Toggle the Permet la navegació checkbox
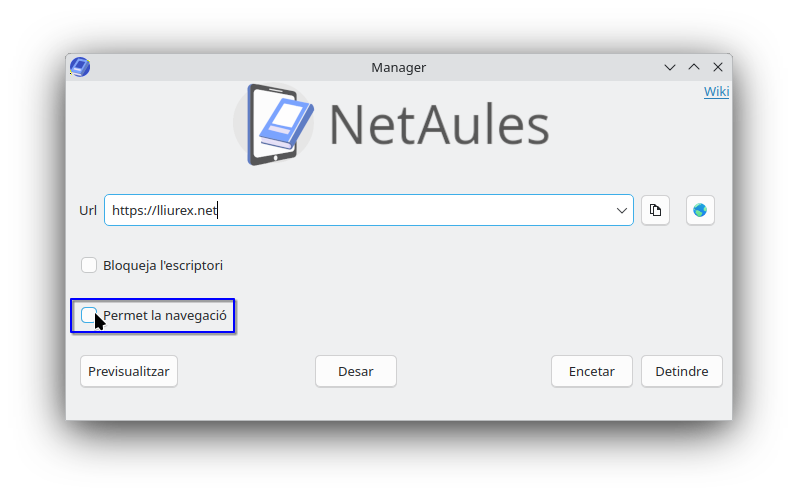The image size is (798, 498). point(89,316)
